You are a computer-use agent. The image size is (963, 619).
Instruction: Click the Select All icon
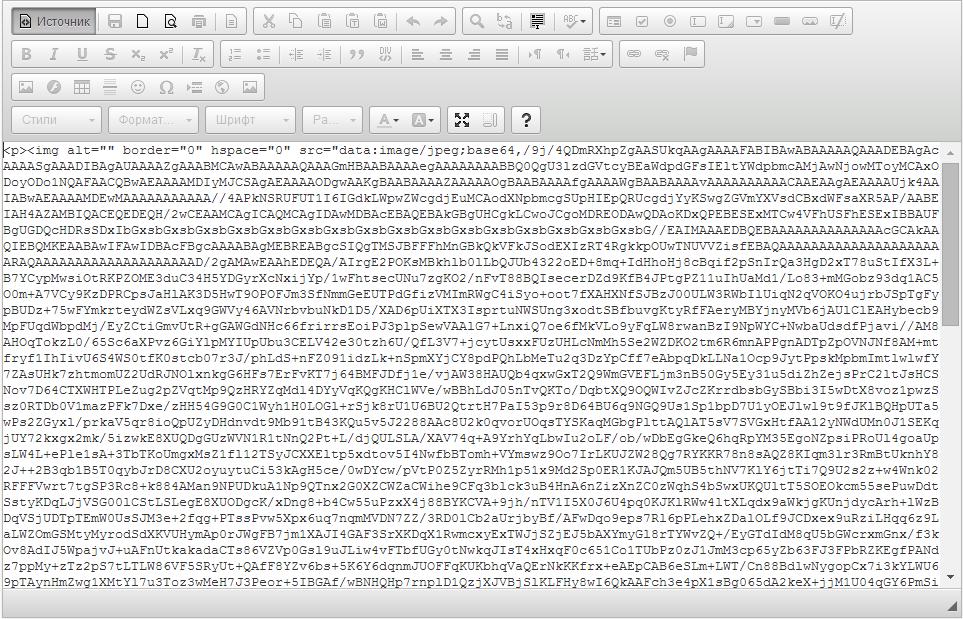coord(537,21)
